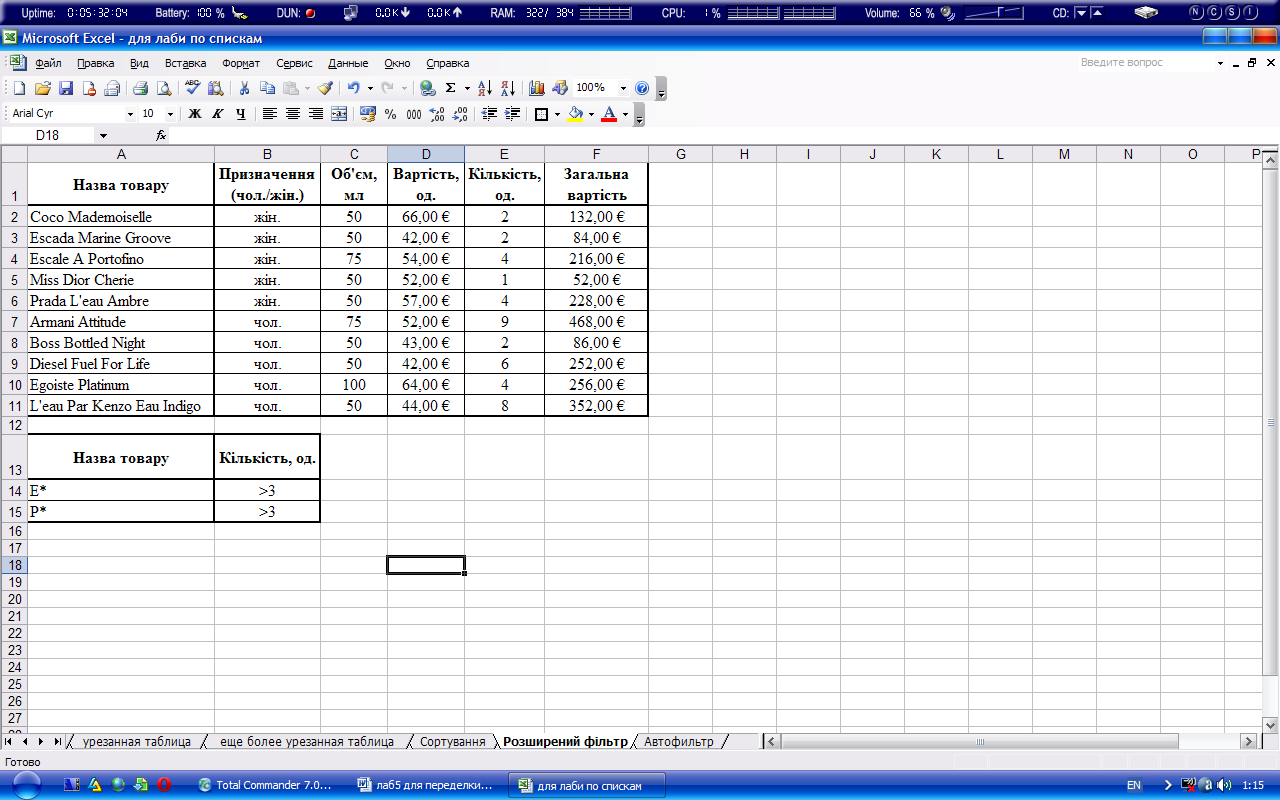Click the Open file folder icon
The height and width of the screenshot is (800, 1280).
(42, 88)
